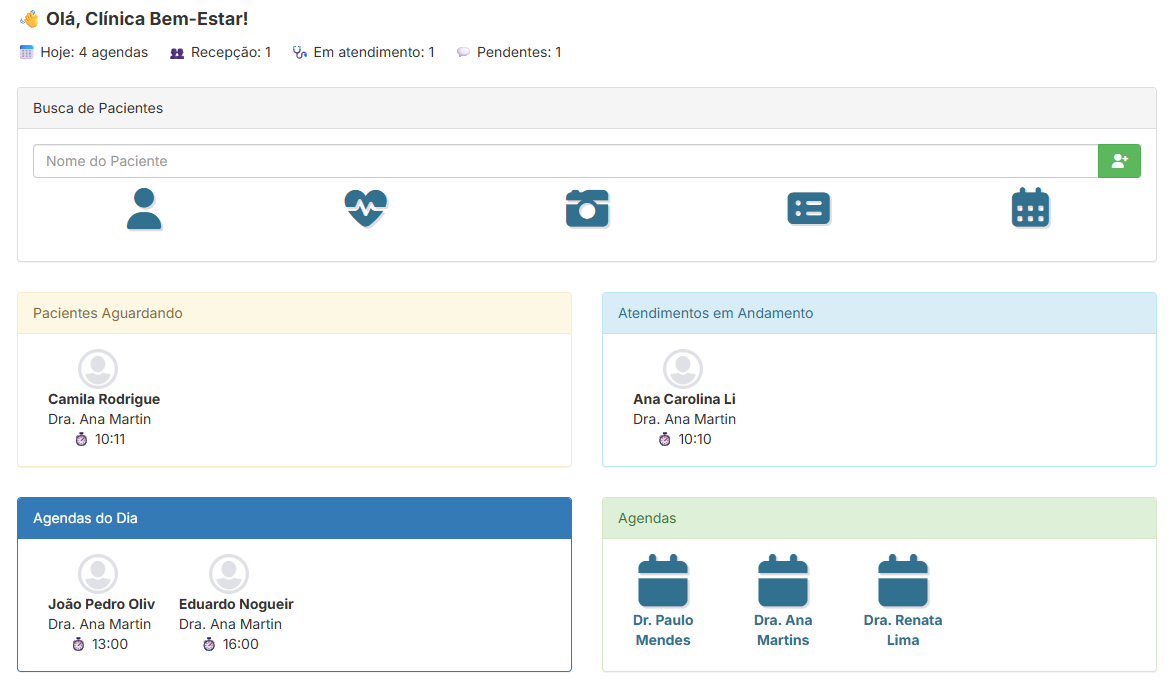Click the Busca de Pacientes panel header
Screen dimensions: 1174x687
(x=587, y=108)
